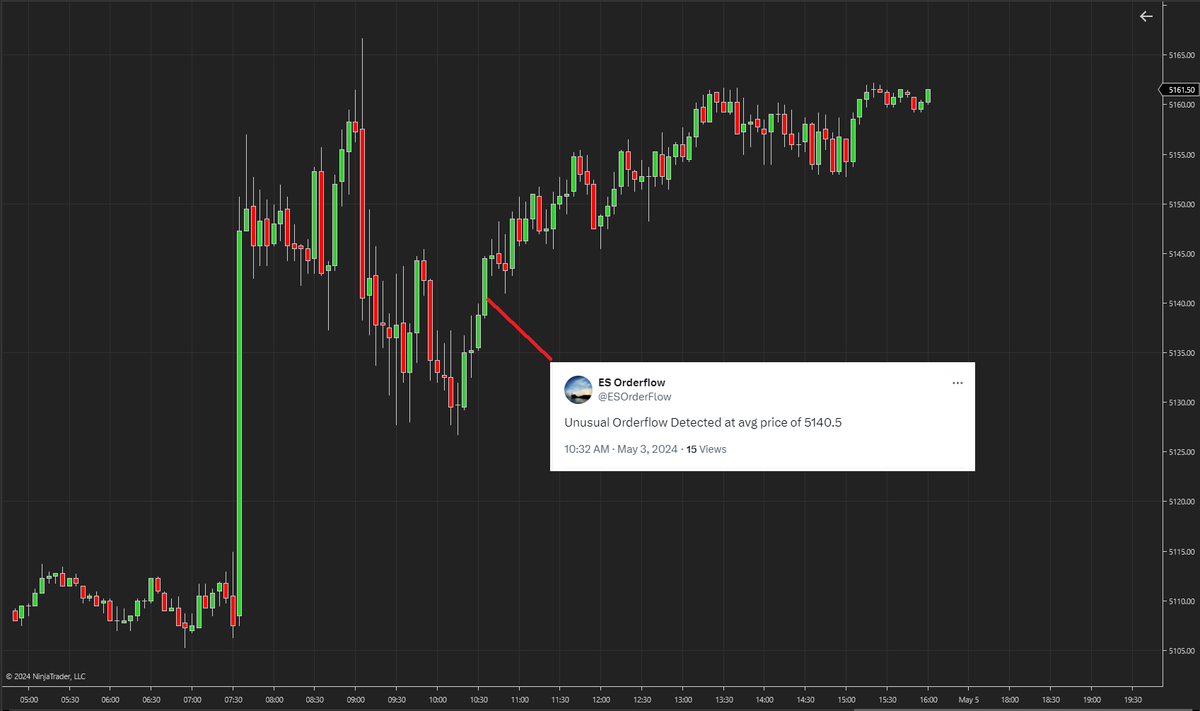Click the 5115.00 price axis label
The width and height of the screenshot is (1200, 711).
1181,552
